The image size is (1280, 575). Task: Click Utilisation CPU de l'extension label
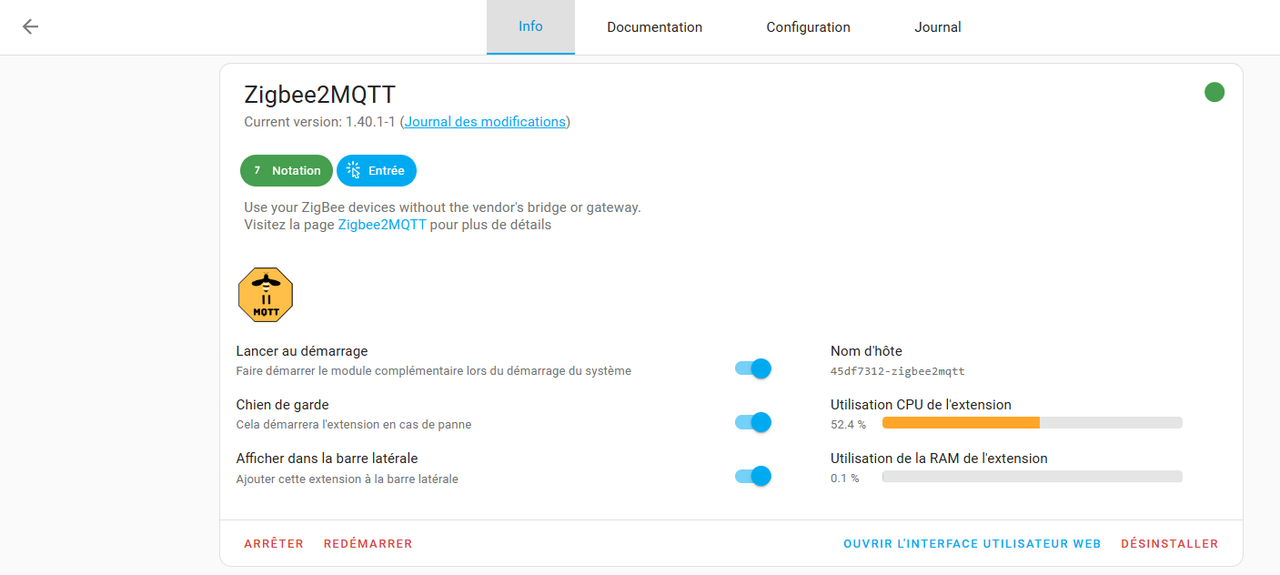tap(921, 405)
